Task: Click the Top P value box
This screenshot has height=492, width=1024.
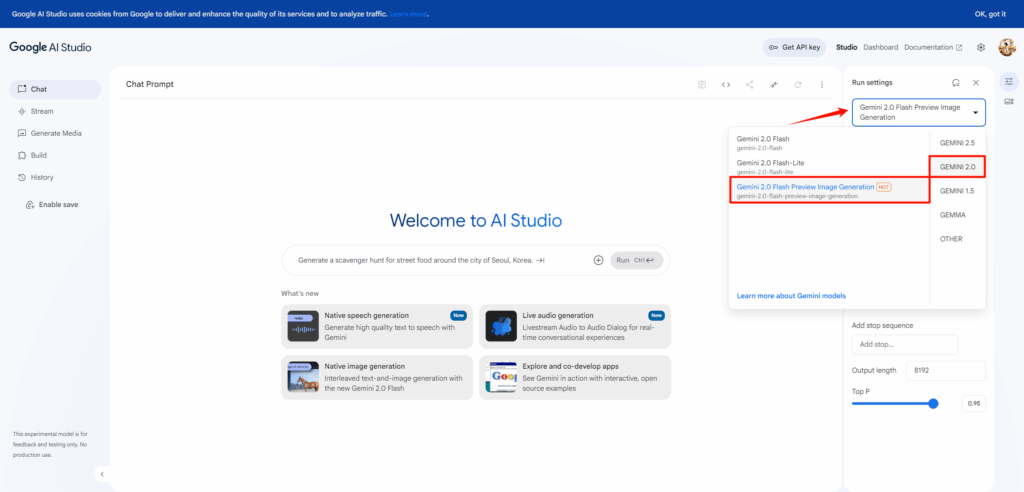Action: tap(973, 404)
